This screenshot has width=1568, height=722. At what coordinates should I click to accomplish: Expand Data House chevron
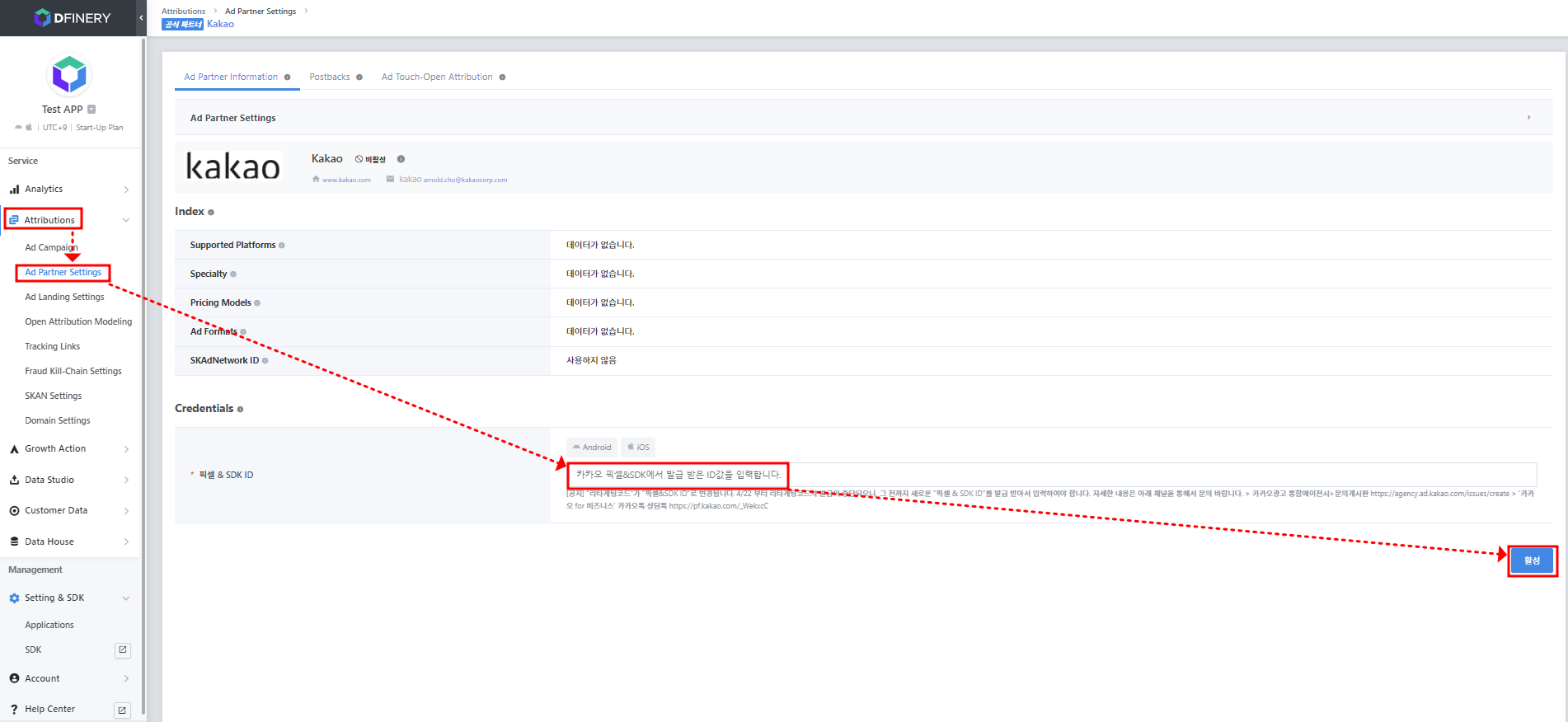point(126,541)
